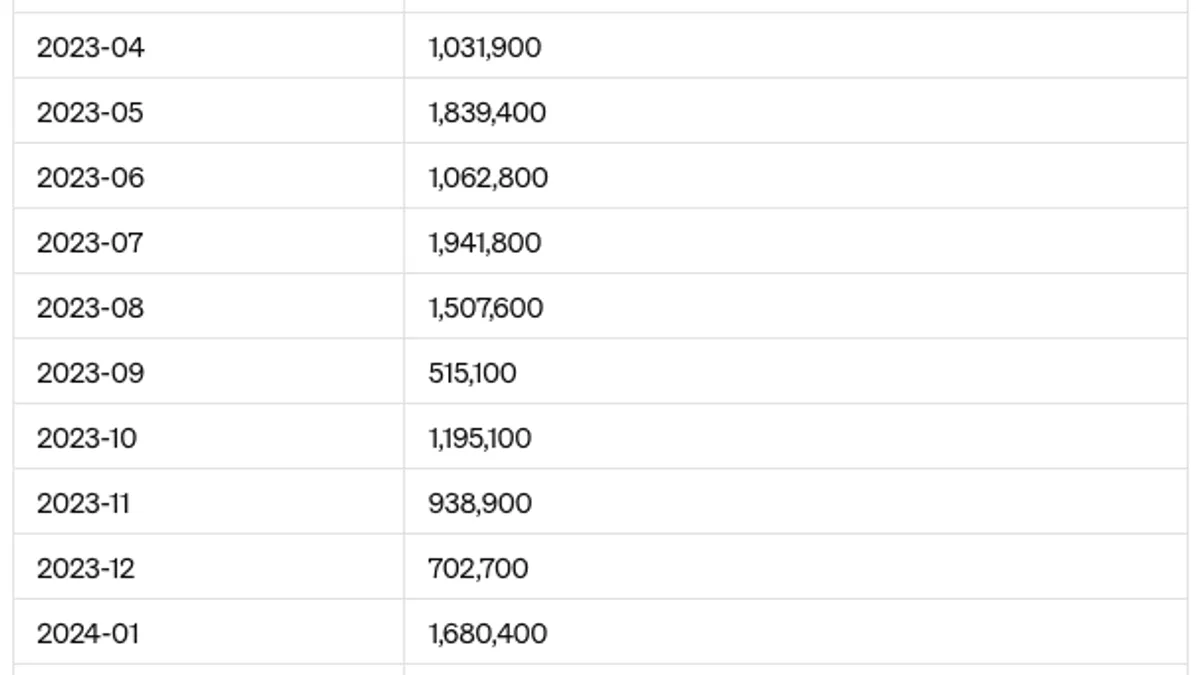Click the 1,507,600 value cell
1200x675 pixels.
pos(486,307)
